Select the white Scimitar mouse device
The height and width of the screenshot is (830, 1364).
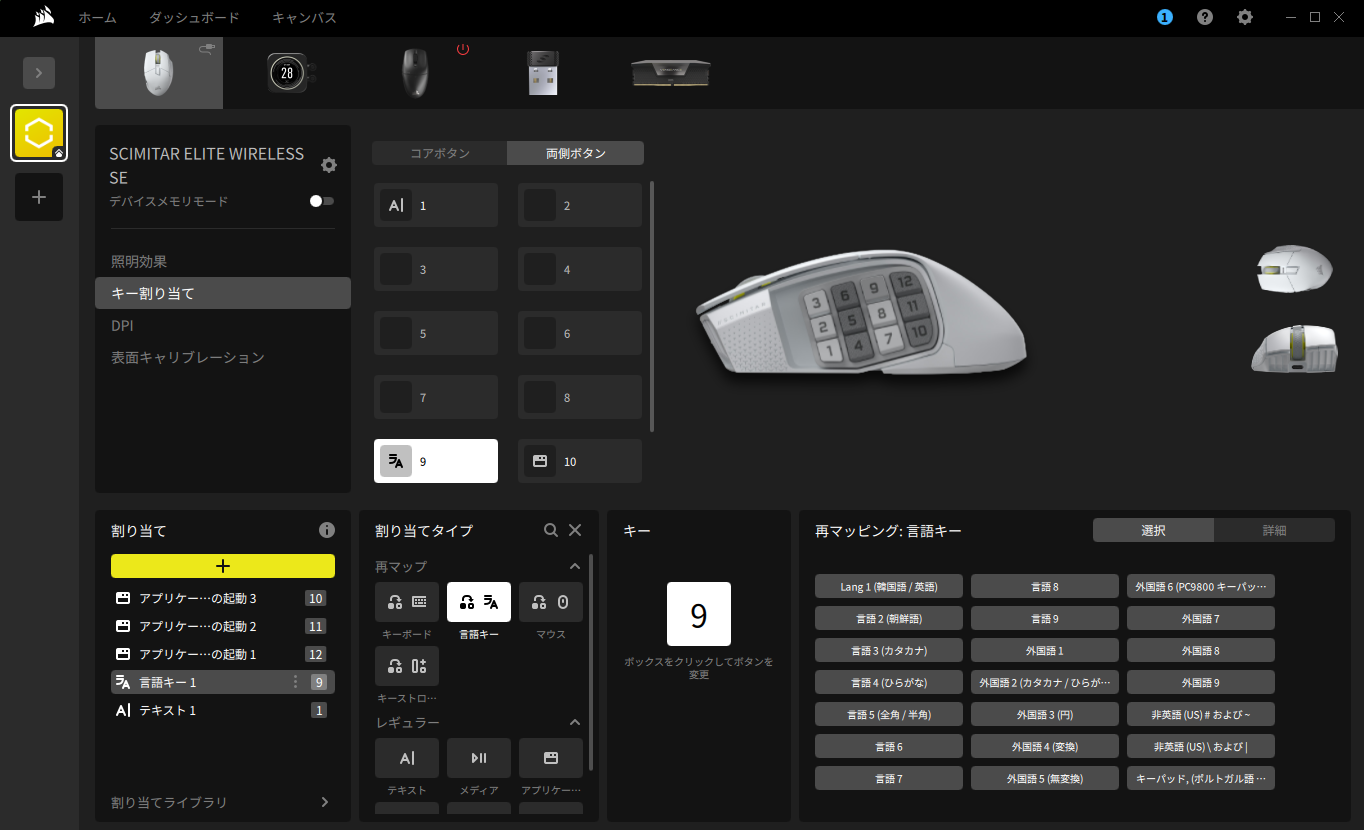(x=159, y=73)
